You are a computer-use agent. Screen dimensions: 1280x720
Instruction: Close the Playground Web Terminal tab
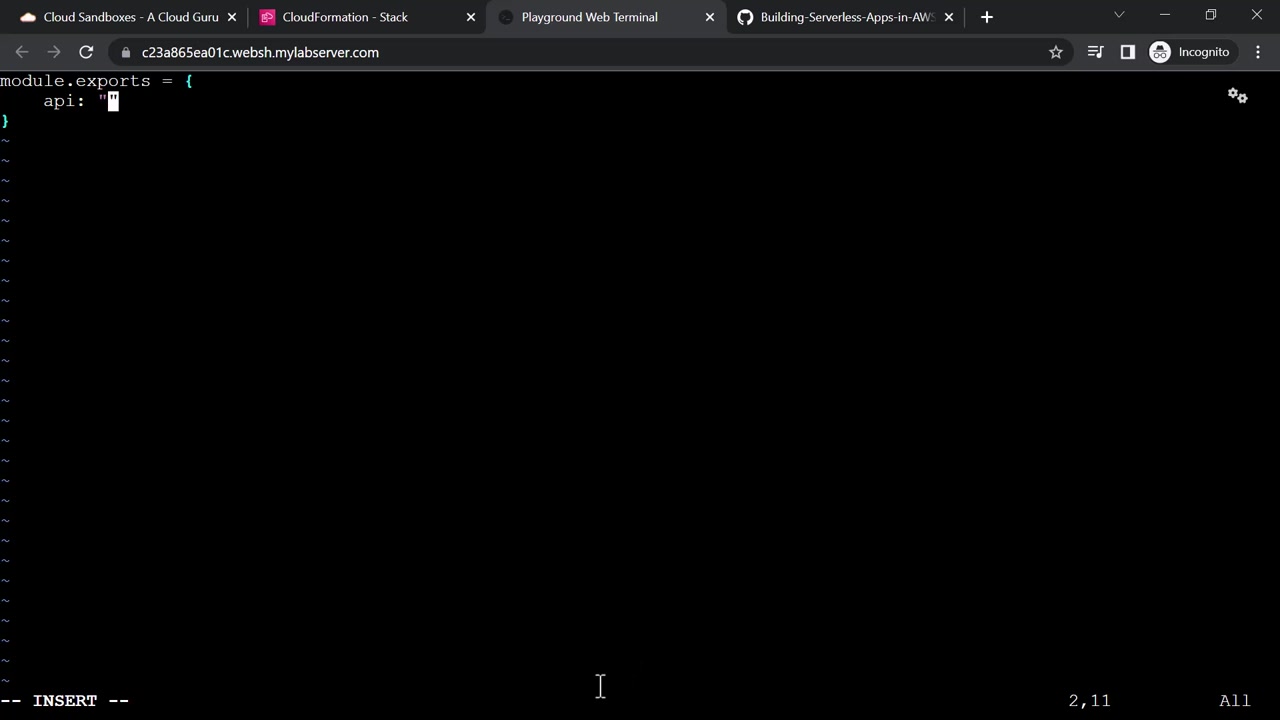coord(710,17)
